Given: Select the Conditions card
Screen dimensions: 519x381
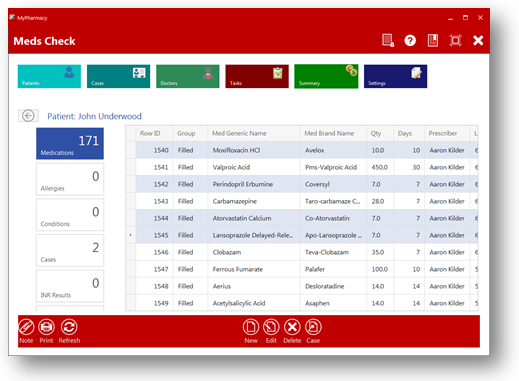Looking at the screenshot, I should (x=70, y=215).
